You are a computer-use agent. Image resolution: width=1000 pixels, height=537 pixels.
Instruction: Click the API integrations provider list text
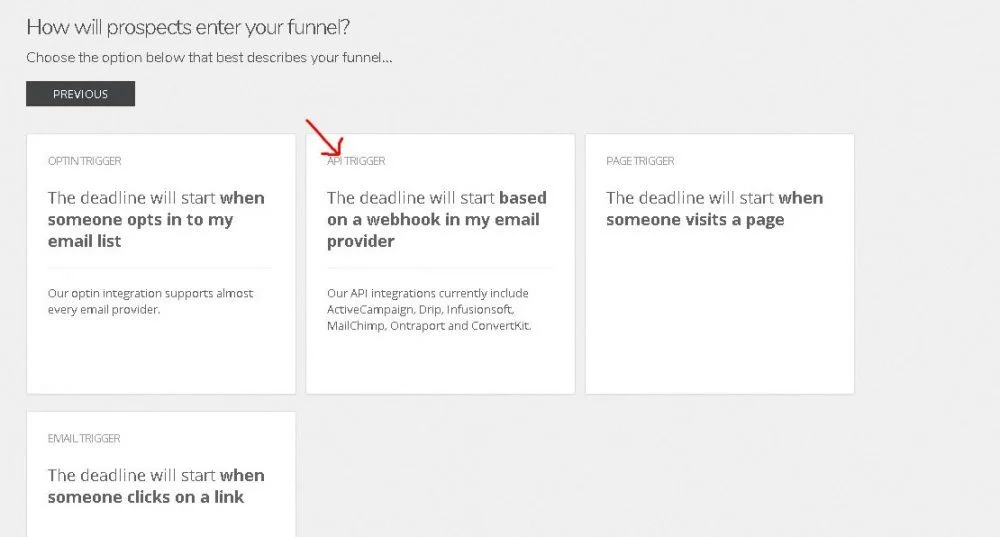428,309
